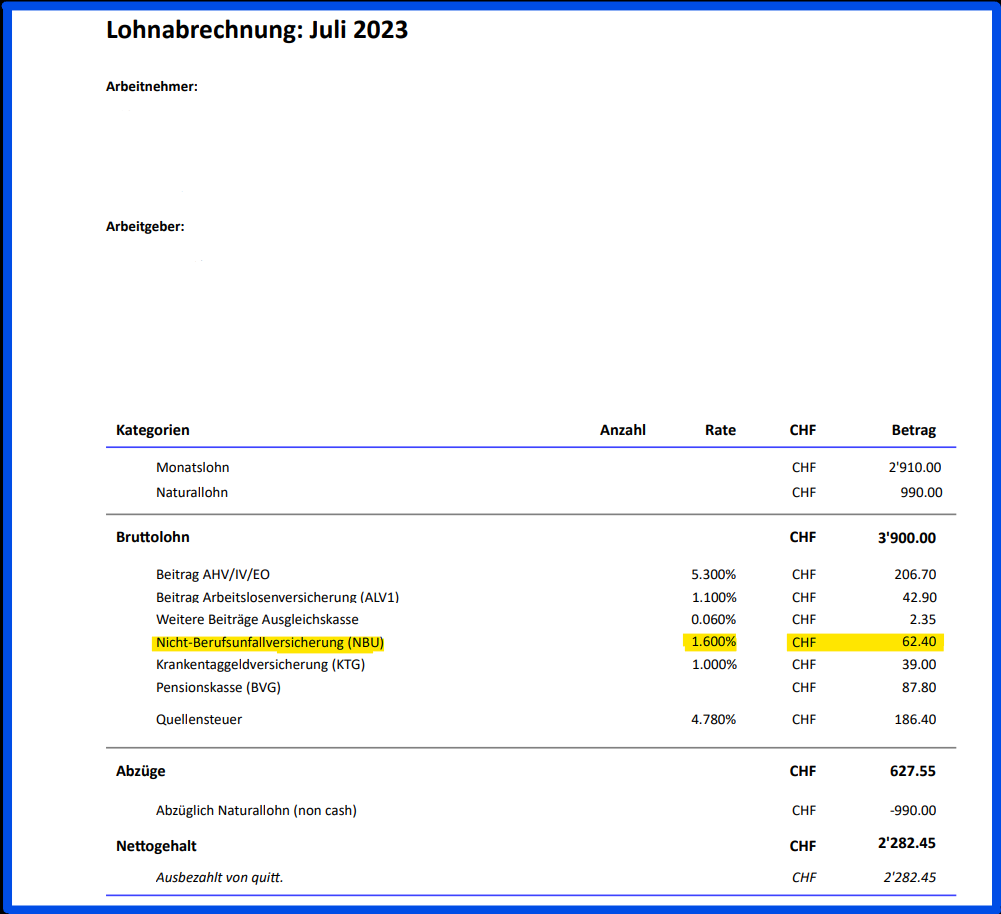Click highlighted 'Nicht-Berufsunfallversicherung (NBU)' text
Viewport: 1001px width, 914px height.
tap(270, 642)
